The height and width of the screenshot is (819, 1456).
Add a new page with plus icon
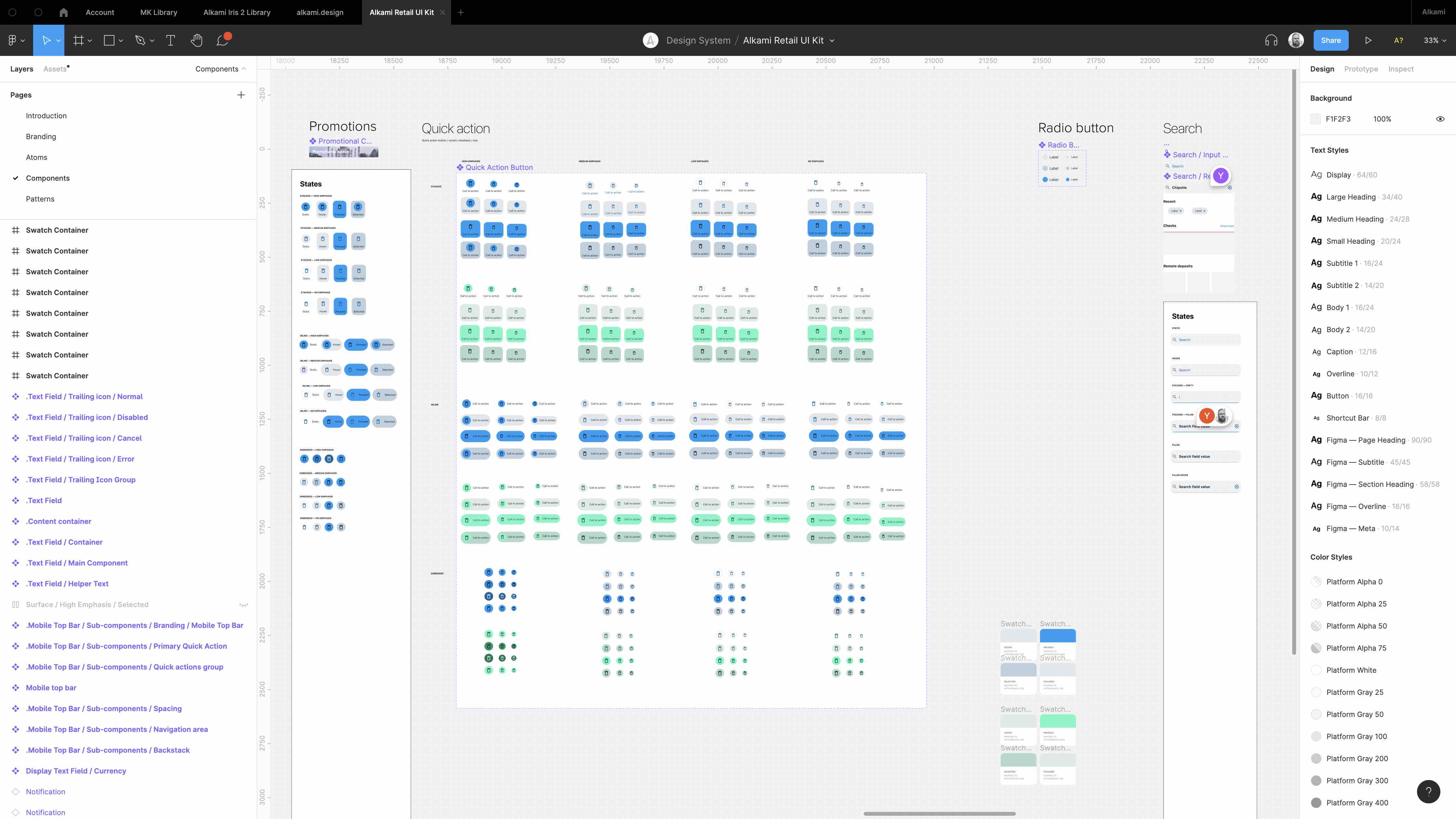[241, 95]
